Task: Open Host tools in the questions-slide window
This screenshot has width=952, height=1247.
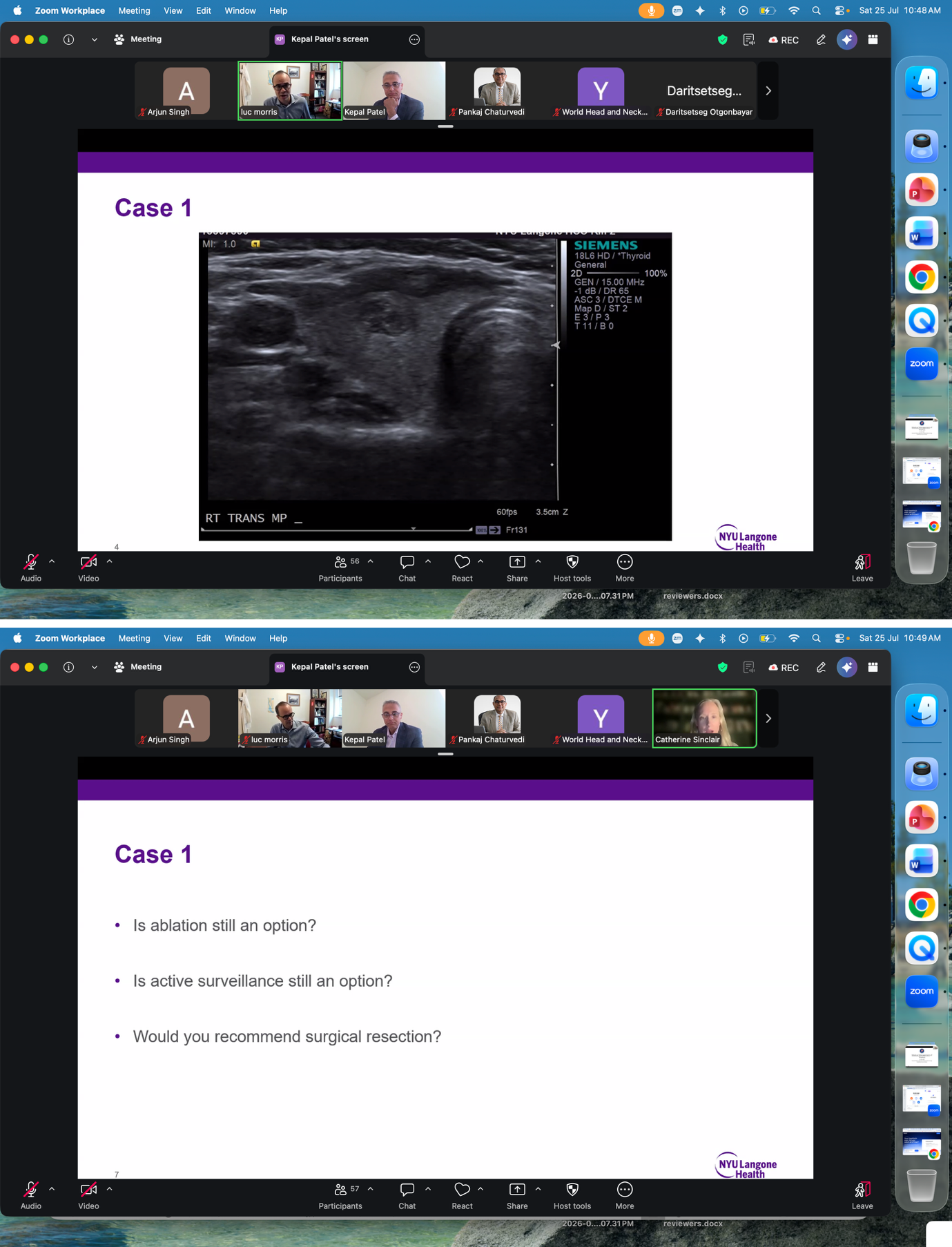Action: [572, 1195]
